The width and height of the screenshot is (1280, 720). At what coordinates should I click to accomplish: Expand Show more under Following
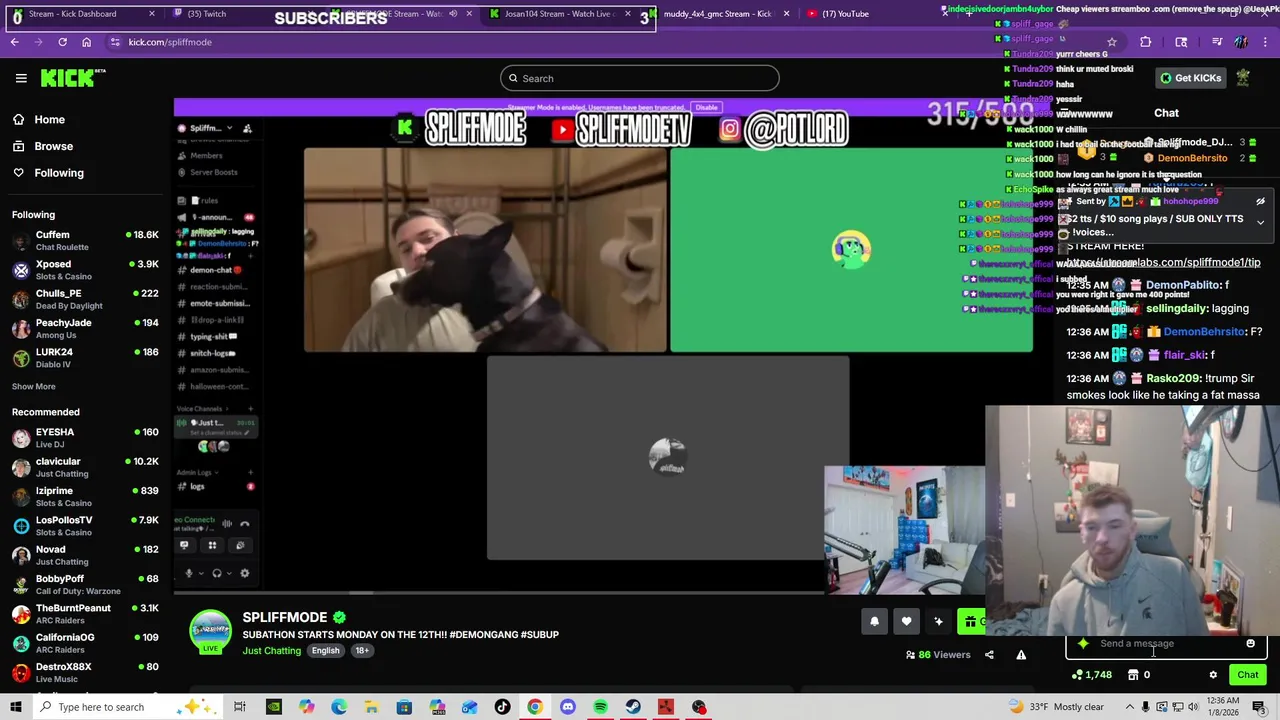point(34,386)
